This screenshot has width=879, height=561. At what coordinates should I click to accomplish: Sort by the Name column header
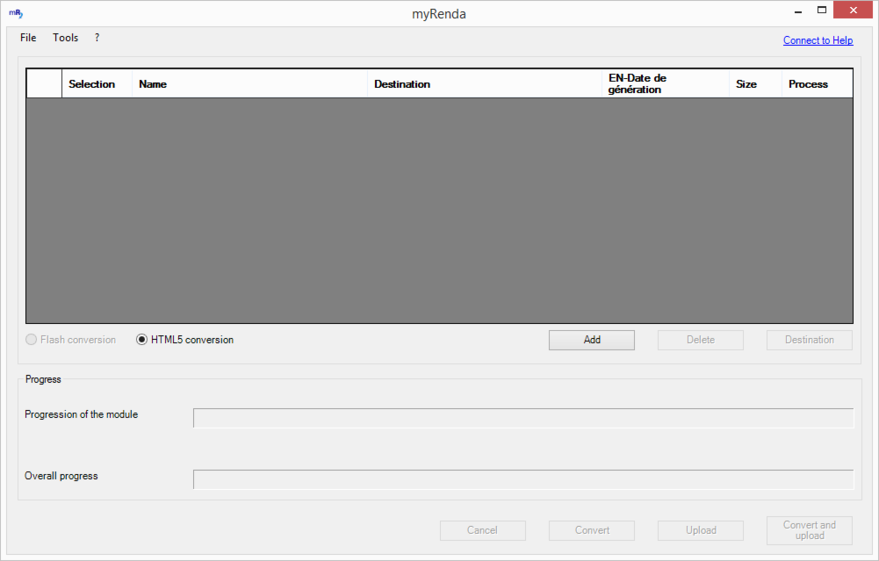[249, 84]
